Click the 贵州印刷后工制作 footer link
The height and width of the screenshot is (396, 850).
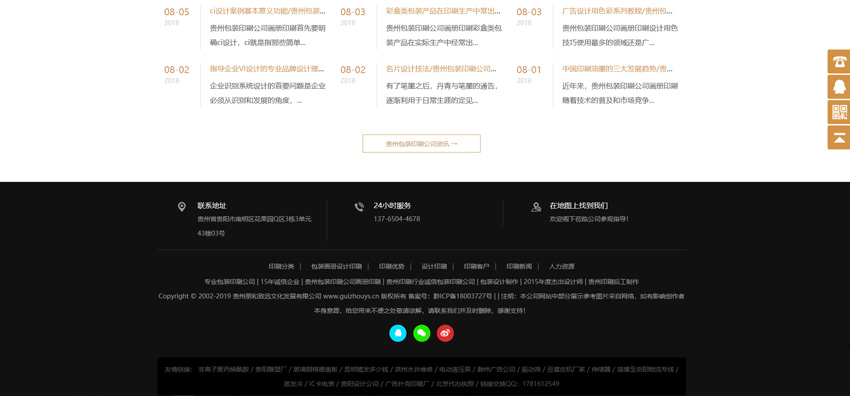coord(614,282)
